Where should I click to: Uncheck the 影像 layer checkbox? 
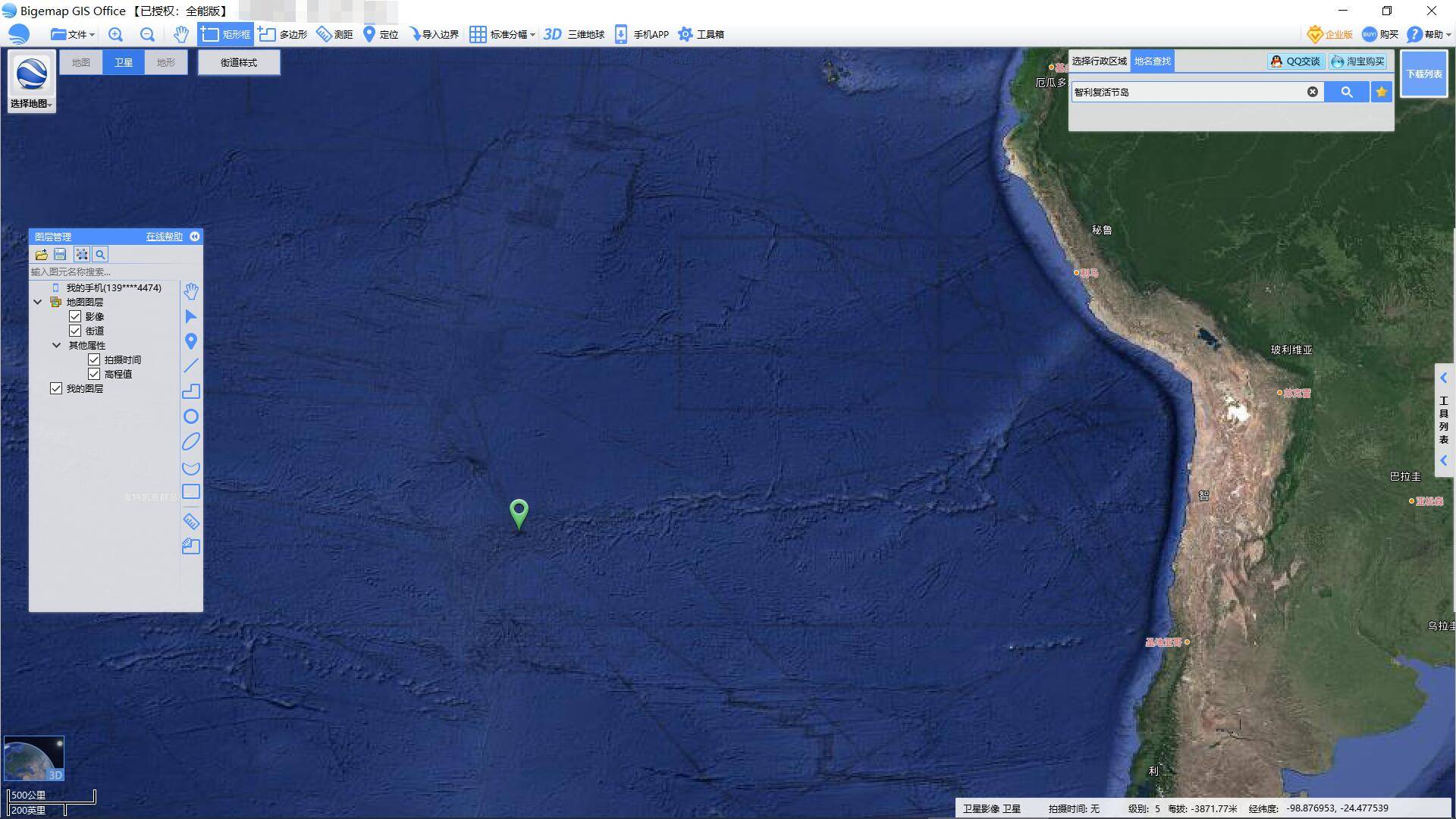click(x=75, y=316)
